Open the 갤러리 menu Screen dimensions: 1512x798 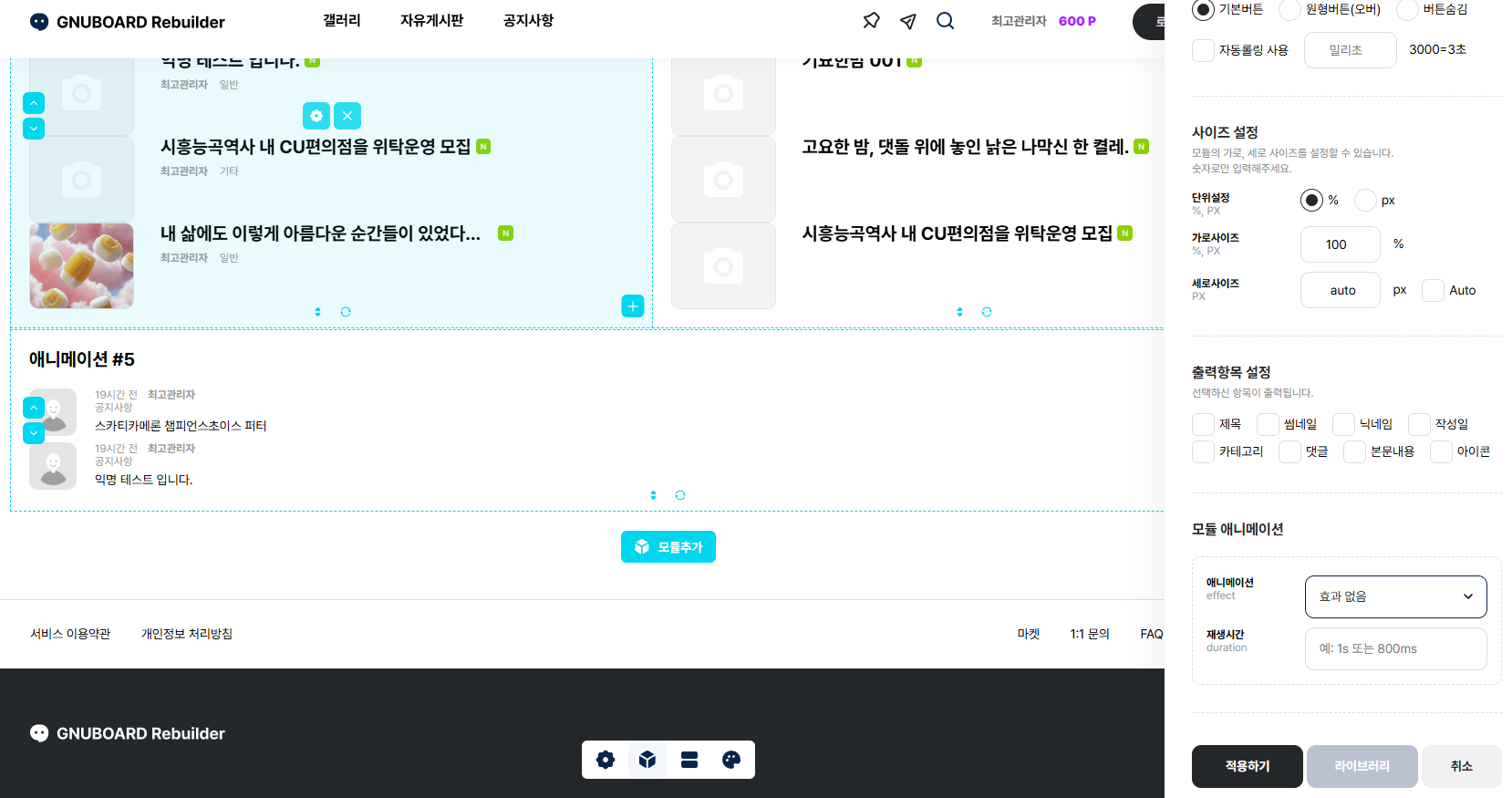coord(342,21)
